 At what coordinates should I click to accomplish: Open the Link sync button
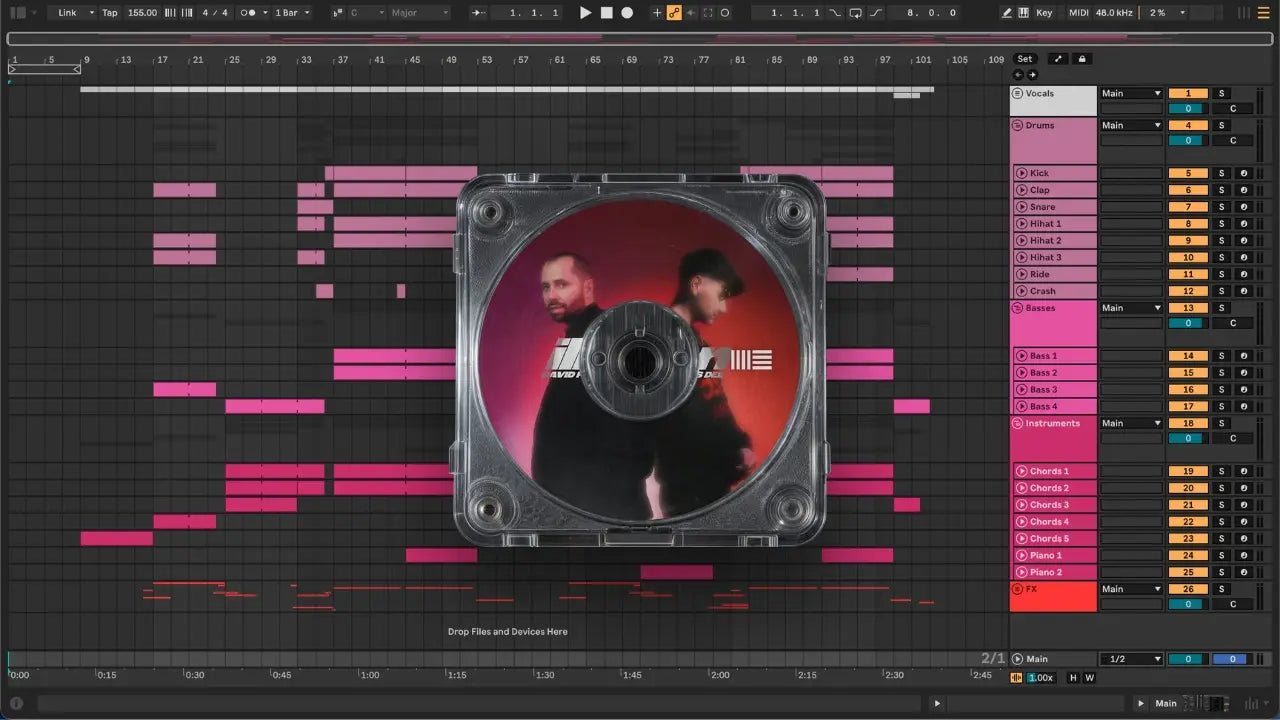pos(67,13)
